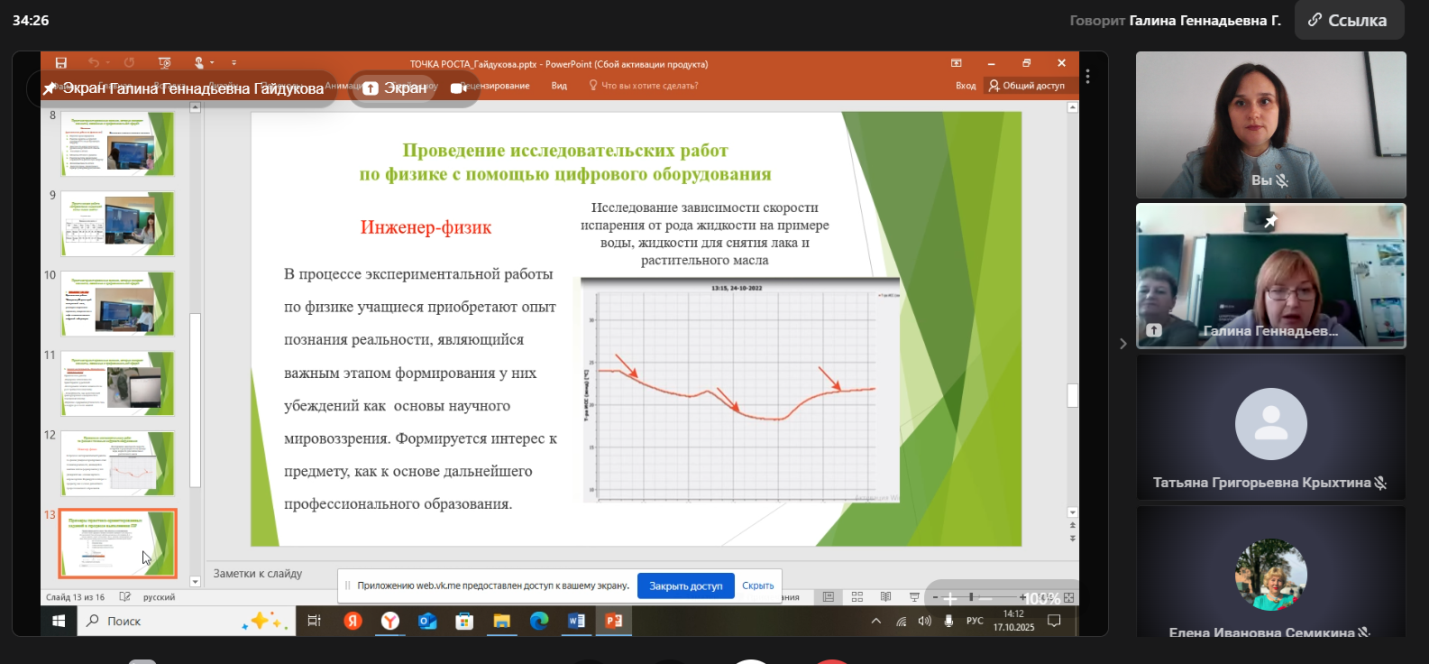This screenshot has height=664, width=1429.
Task: Open the Рецензирование ribbon tab
Action: click(495, 86)
